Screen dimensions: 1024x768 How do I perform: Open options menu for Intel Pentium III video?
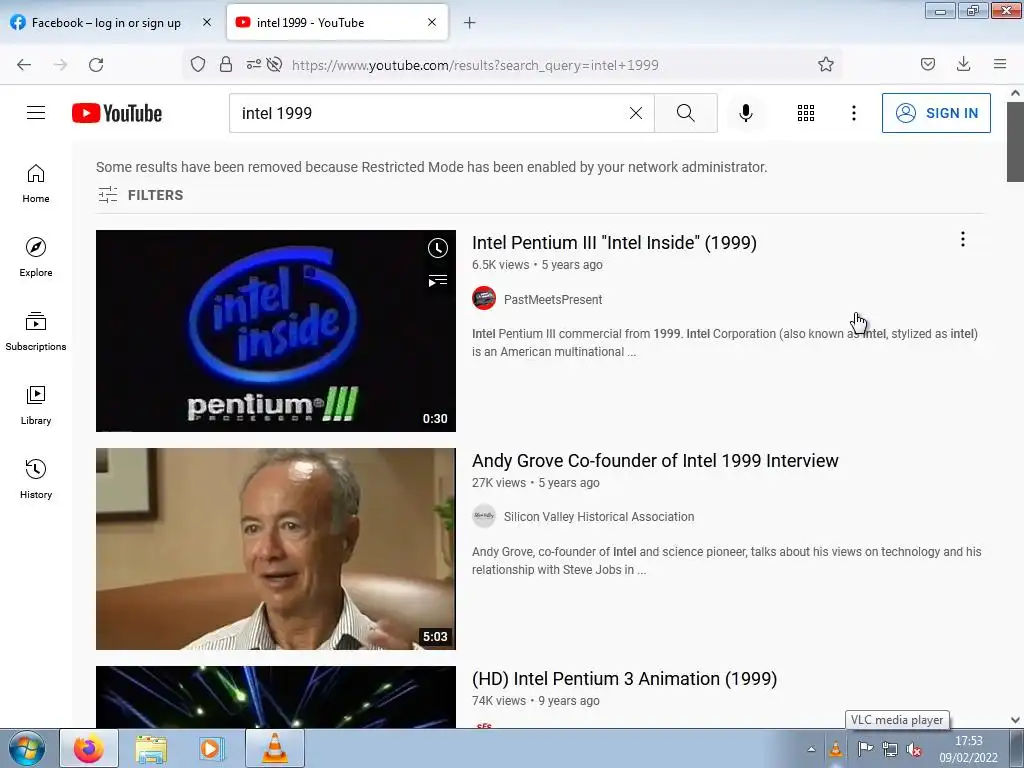(963, 240)
